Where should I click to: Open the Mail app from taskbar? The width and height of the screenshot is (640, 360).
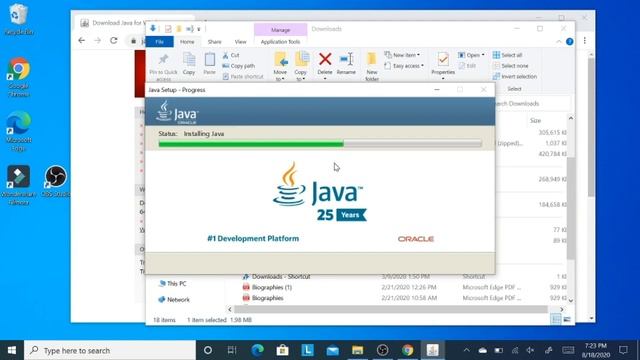333,350
